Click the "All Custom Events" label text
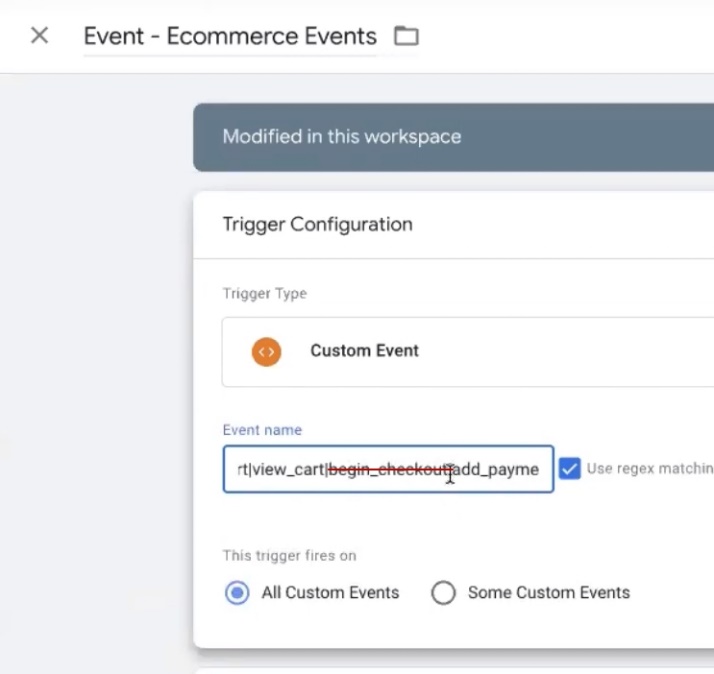The height and width of the screenshot is (674, 714). click(x=330, y=593)
